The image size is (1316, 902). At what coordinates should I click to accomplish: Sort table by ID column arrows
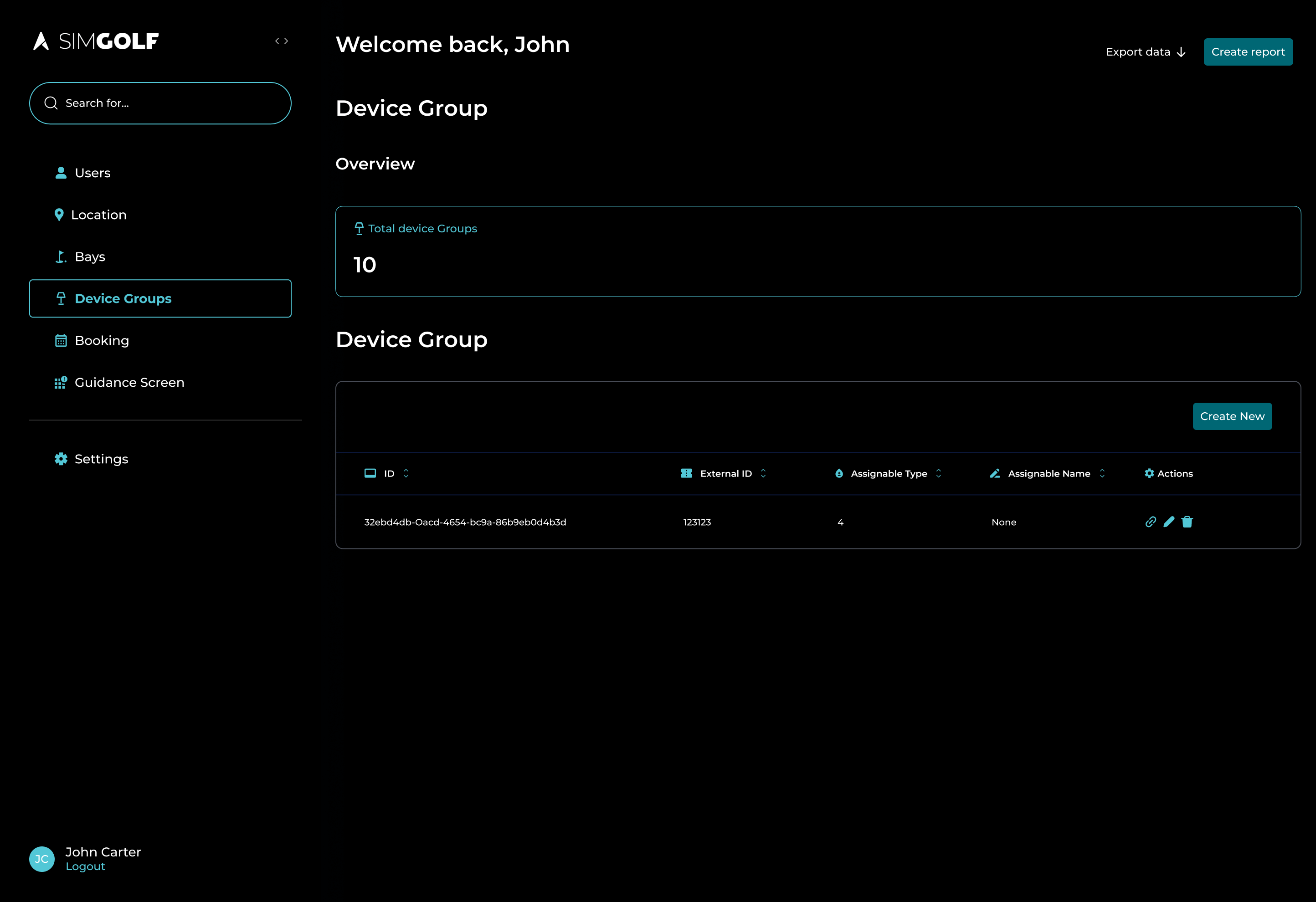pyautogui.click(x=406, y=473)
